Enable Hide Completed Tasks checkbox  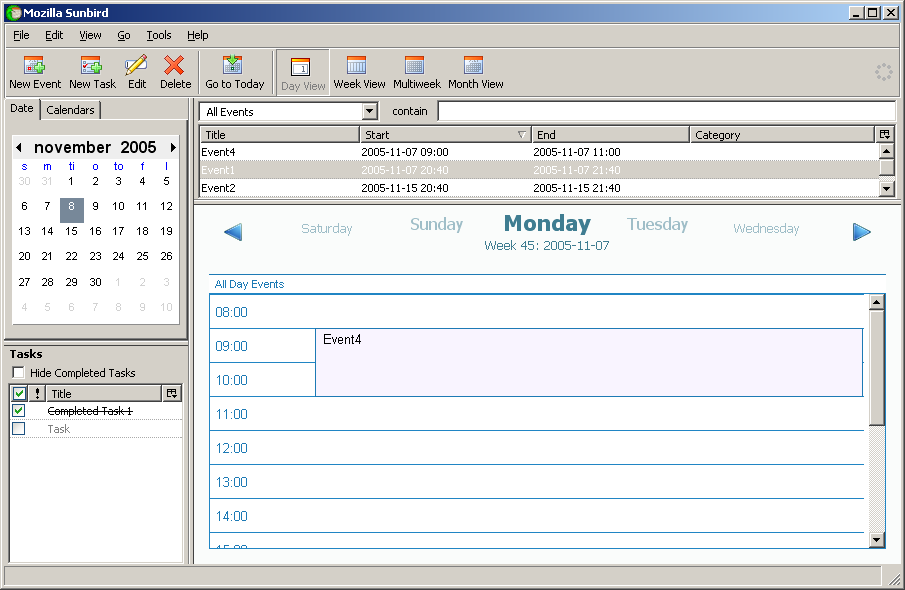pos(19,373)
